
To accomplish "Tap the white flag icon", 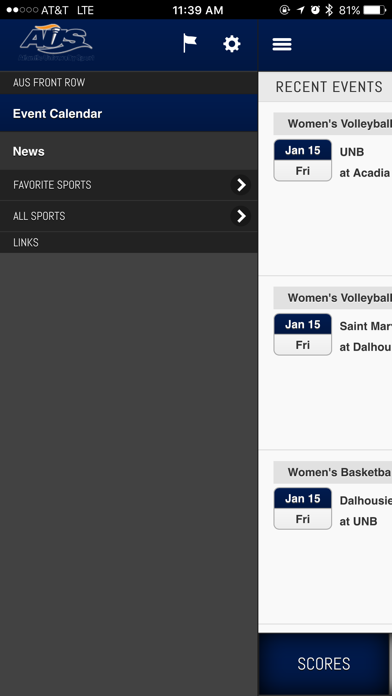I will pos(190,44).
